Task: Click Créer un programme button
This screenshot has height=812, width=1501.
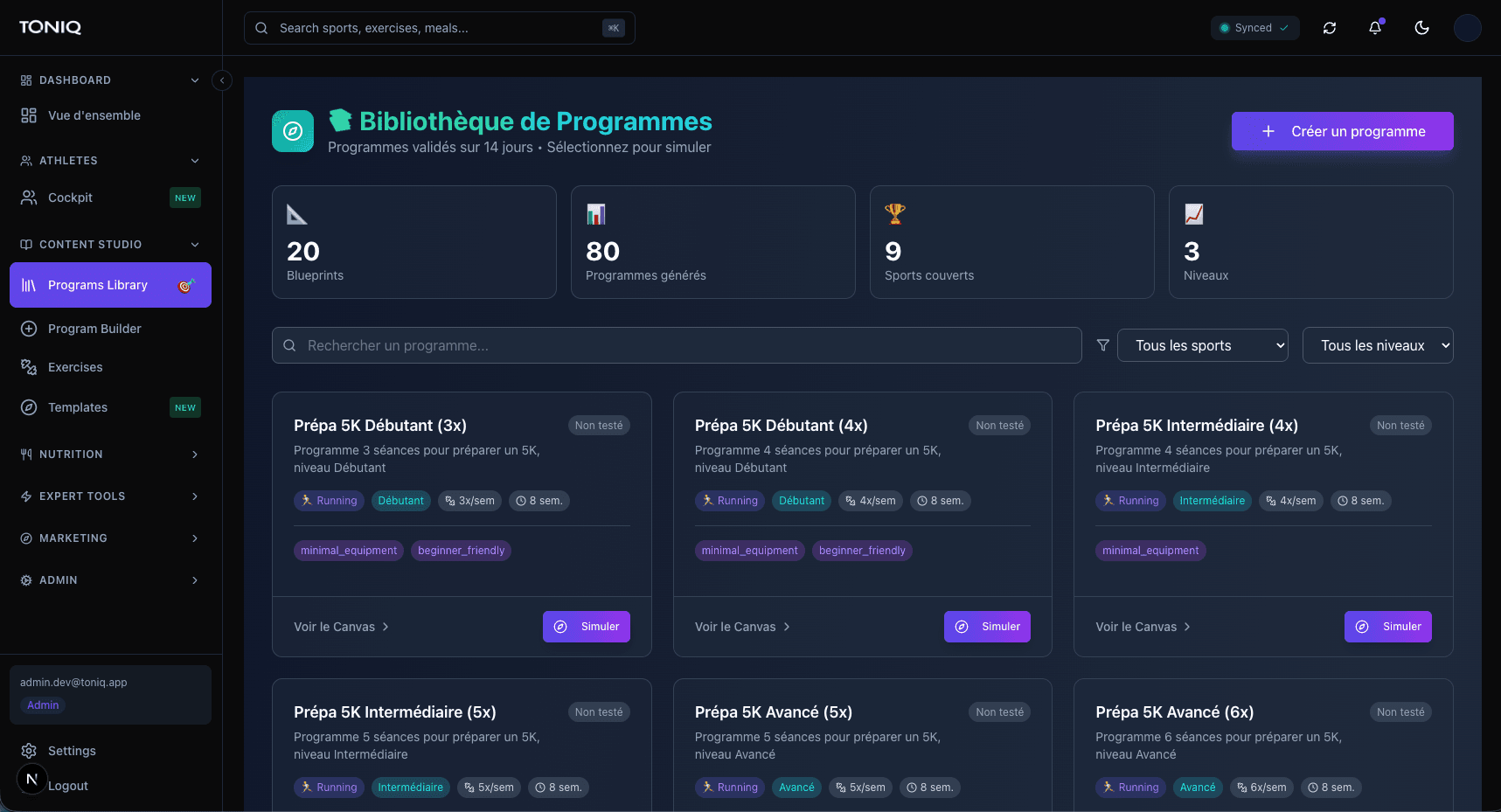Action: point(1343,131)
